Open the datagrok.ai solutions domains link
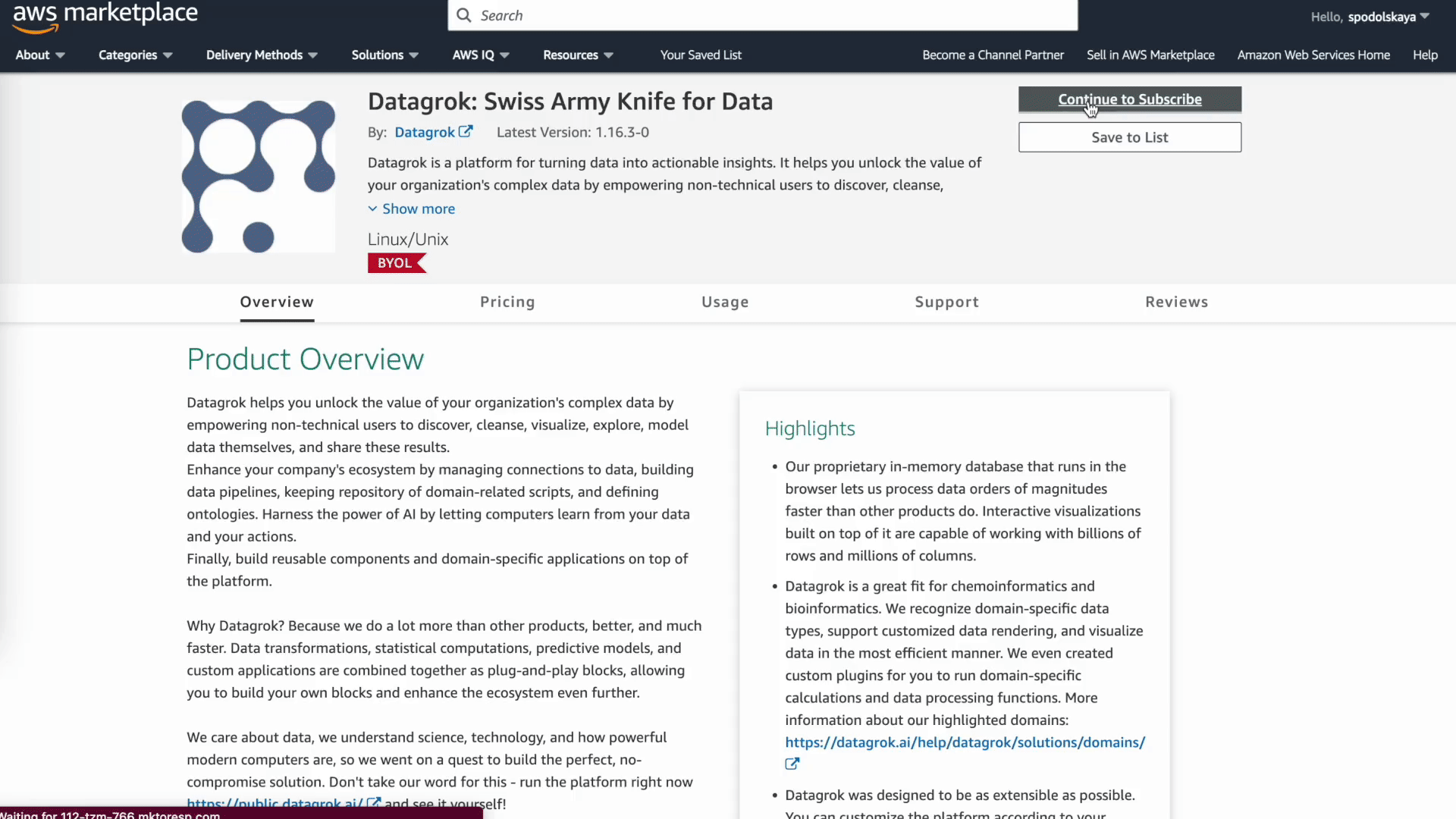Viewport: 1456px width, 819px height. click(965, 742)
